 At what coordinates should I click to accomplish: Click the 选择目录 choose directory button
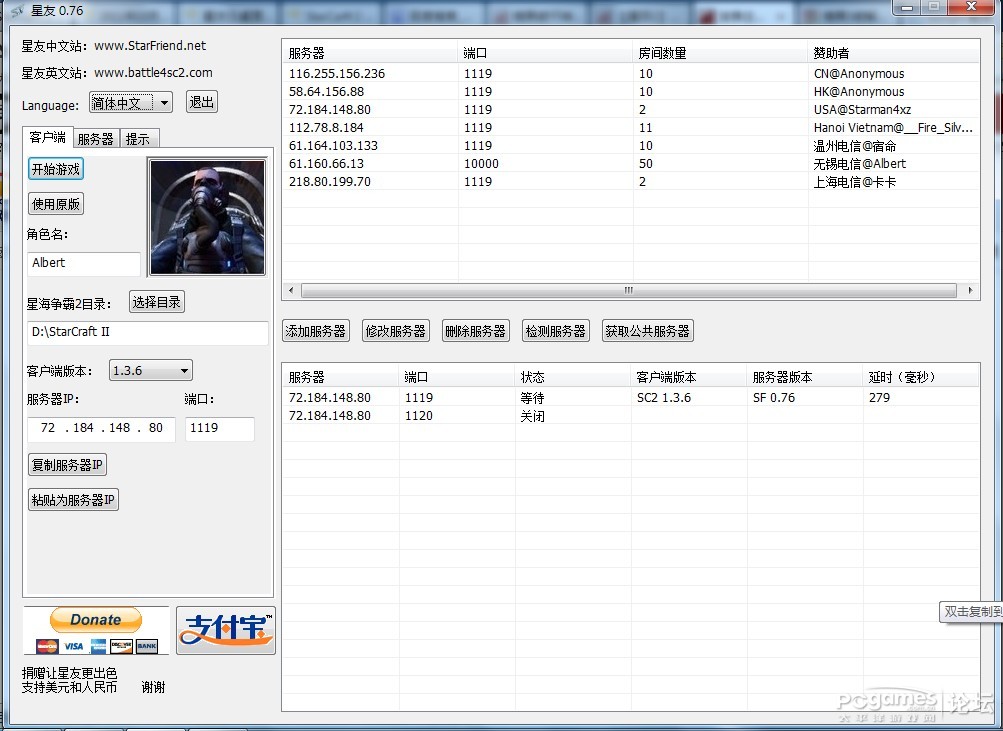tap(157, 302)
